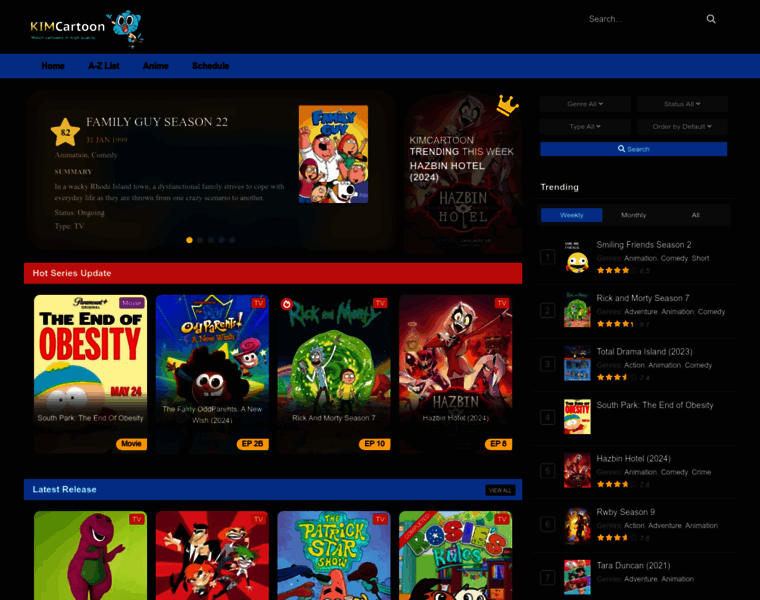This screenshot has width=760, height=600.
Task: Open The Patrick Star Show card
Action: (x=334, y=555)
